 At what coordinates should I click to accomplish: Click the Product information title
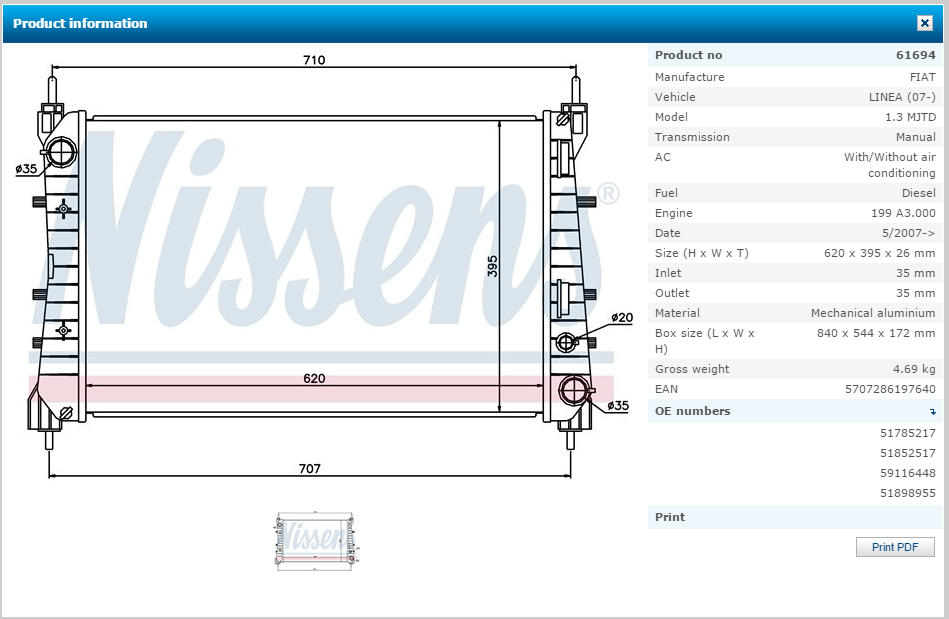click(80, 23)
